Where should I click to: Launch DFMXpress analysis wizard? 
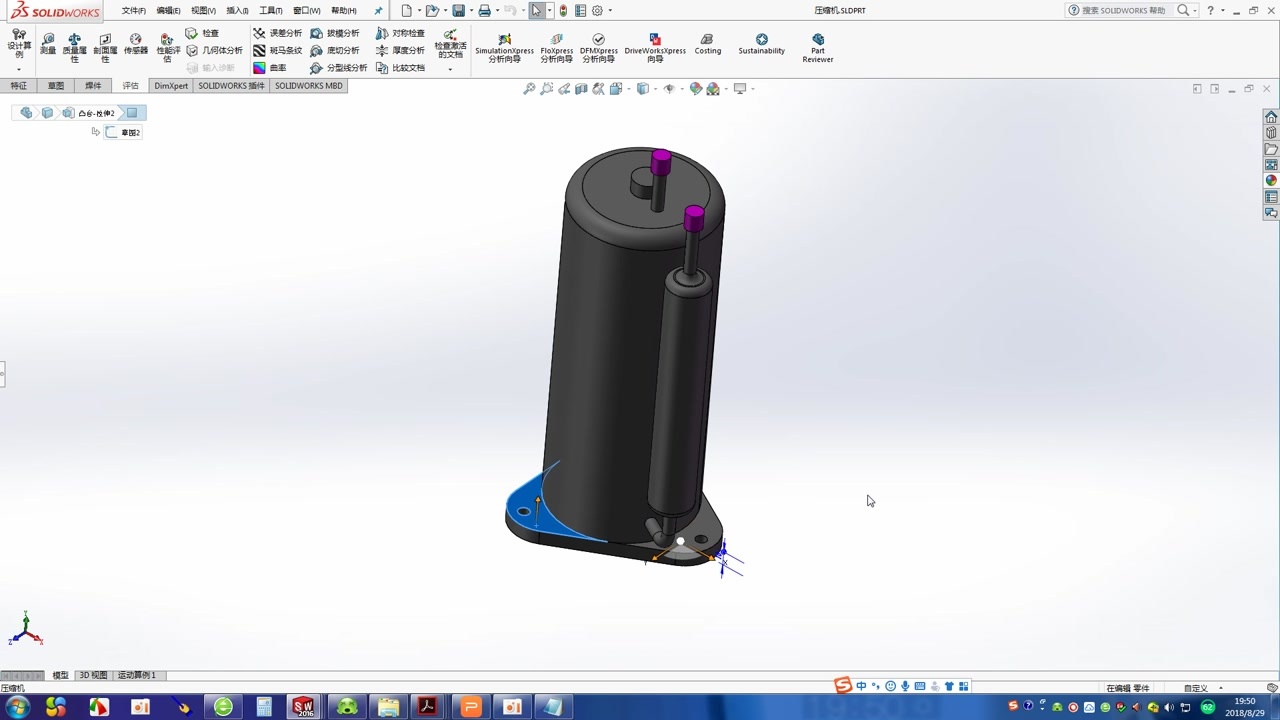pyautogui.click(x=598, y=47)
